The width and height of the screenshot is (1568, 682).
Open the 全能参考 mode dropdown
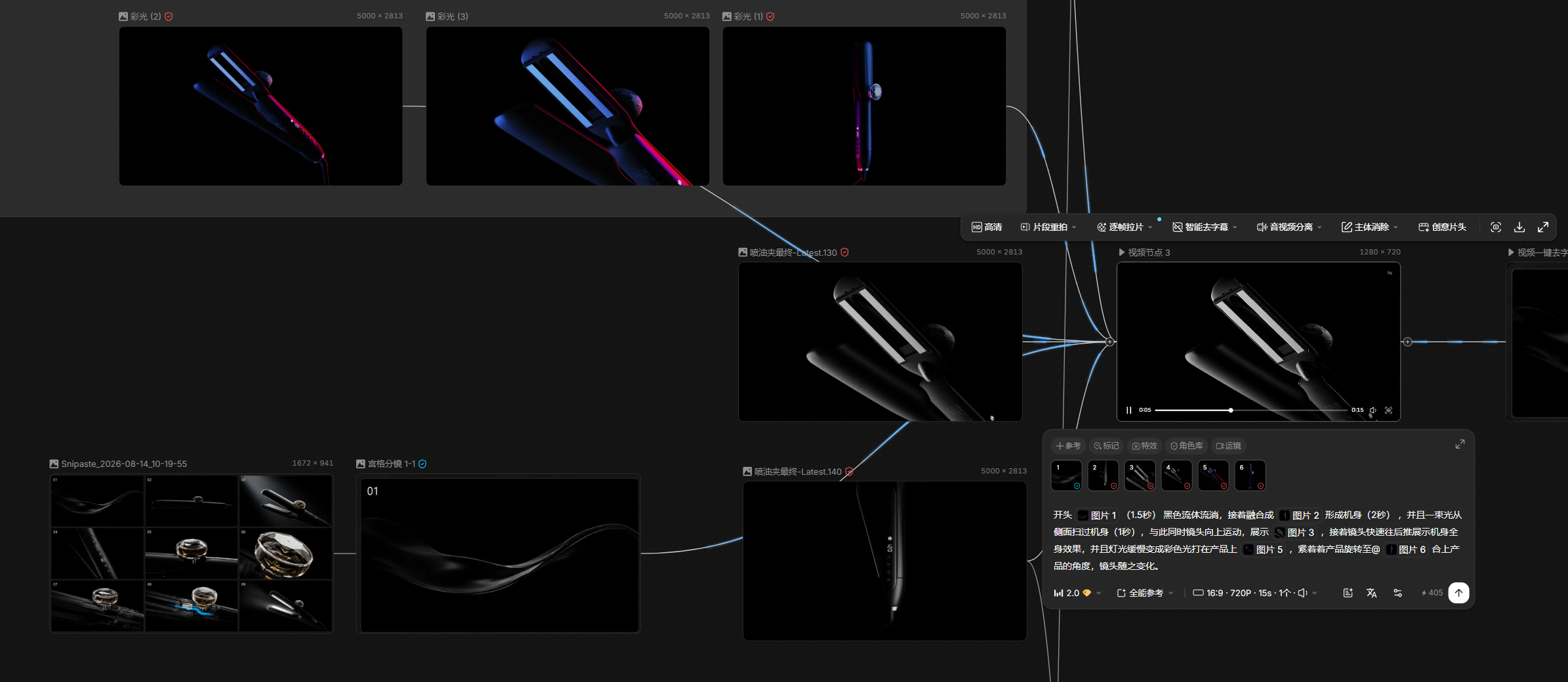1145,593
